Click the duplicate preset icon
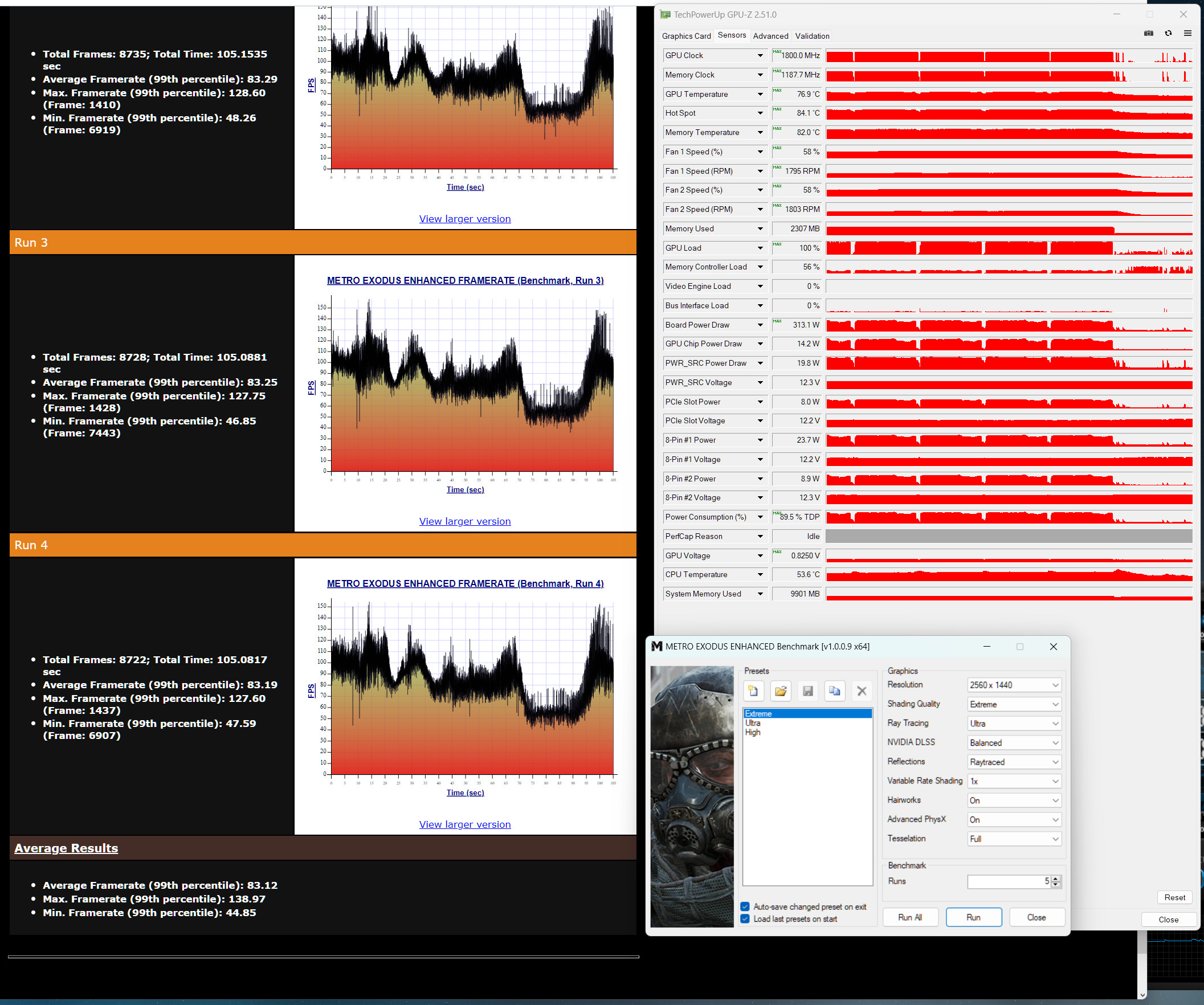Image resolution: width=1204 pixels, height=1005 pixels. [x=834, y=691]
